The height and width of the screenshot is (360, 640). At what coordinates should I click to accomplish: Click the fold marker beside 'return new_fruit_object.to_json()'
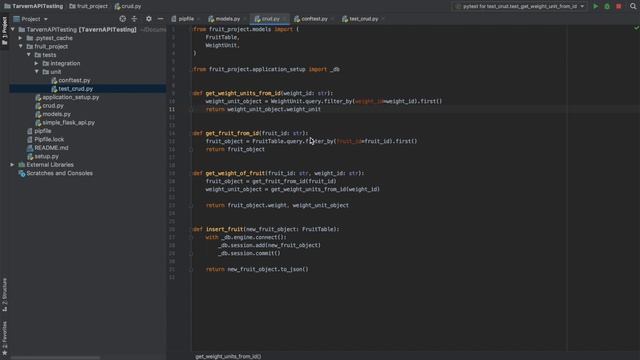pyautogui.click(x=191, y=269)
